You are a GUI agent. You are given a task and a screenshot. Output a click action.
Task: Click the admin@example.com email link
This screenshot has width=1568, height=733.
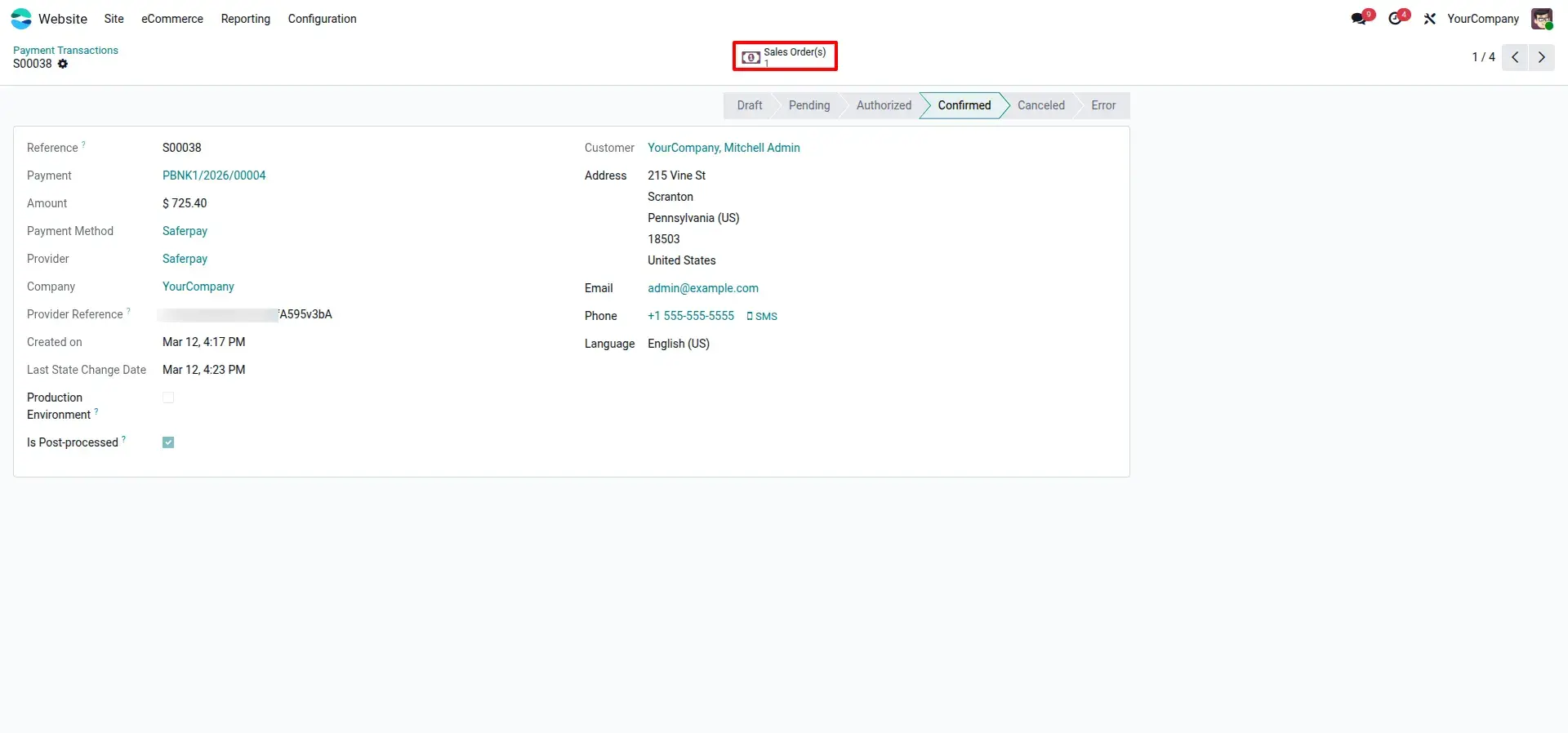(703, 288)
